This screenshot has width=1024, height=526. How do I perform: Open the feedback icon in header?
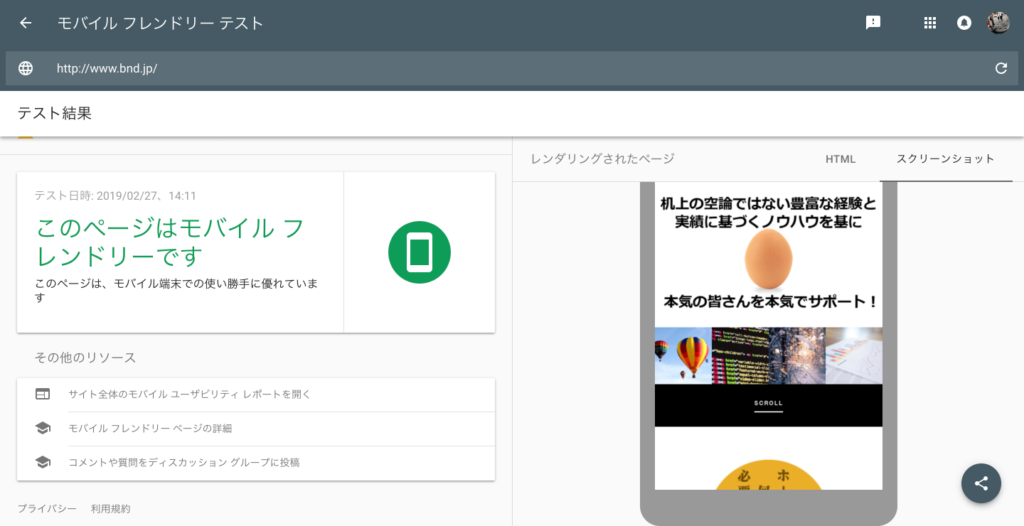tap(872, 23)
